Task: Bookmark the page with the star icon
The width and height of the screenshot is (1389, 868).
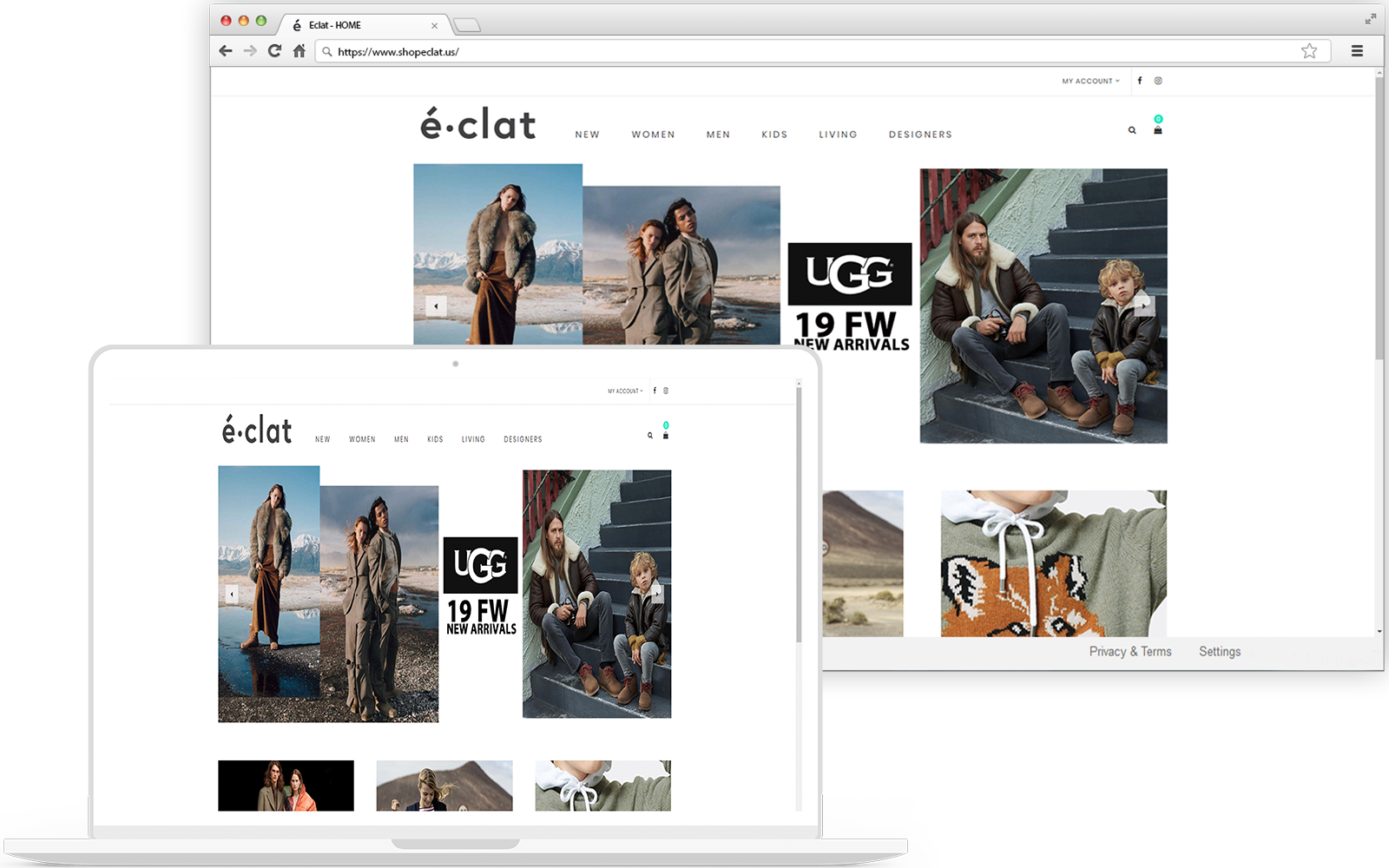Action: [1309, 51]
